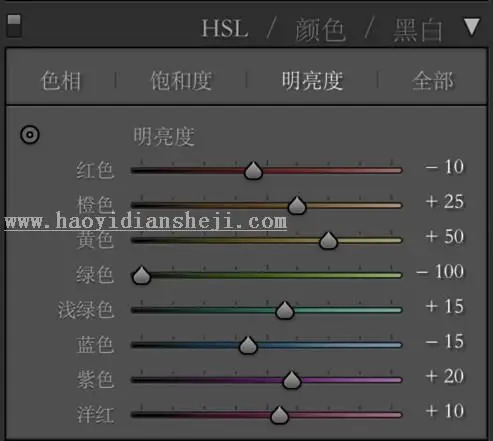Viewport: 493px width, 441px height.
Task: Collapse the HSL panel with the triangle
Action: click(471, 27)
